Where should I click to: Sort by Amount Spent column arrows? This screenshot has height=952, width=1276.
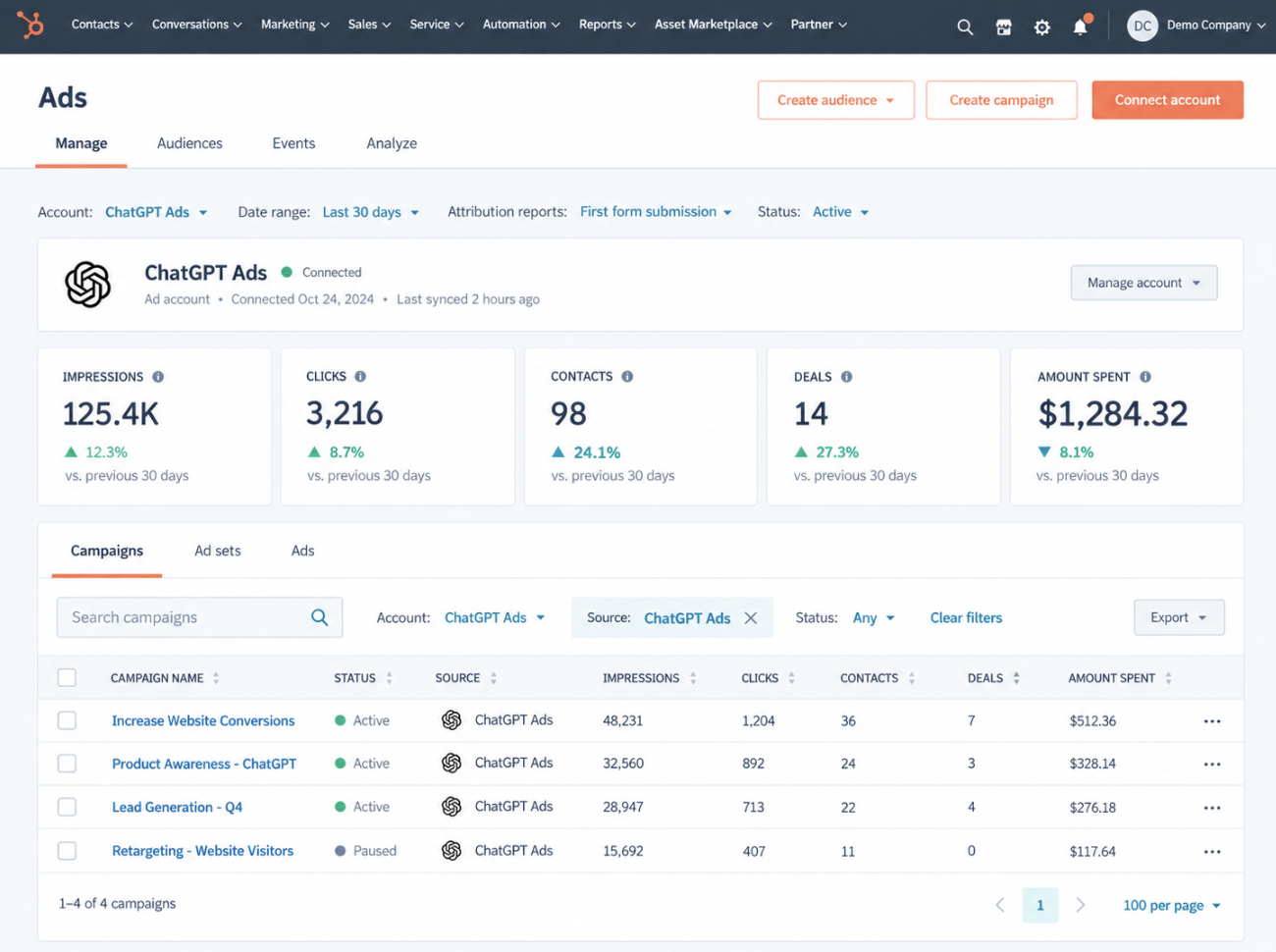click(x=1168, y=678)
